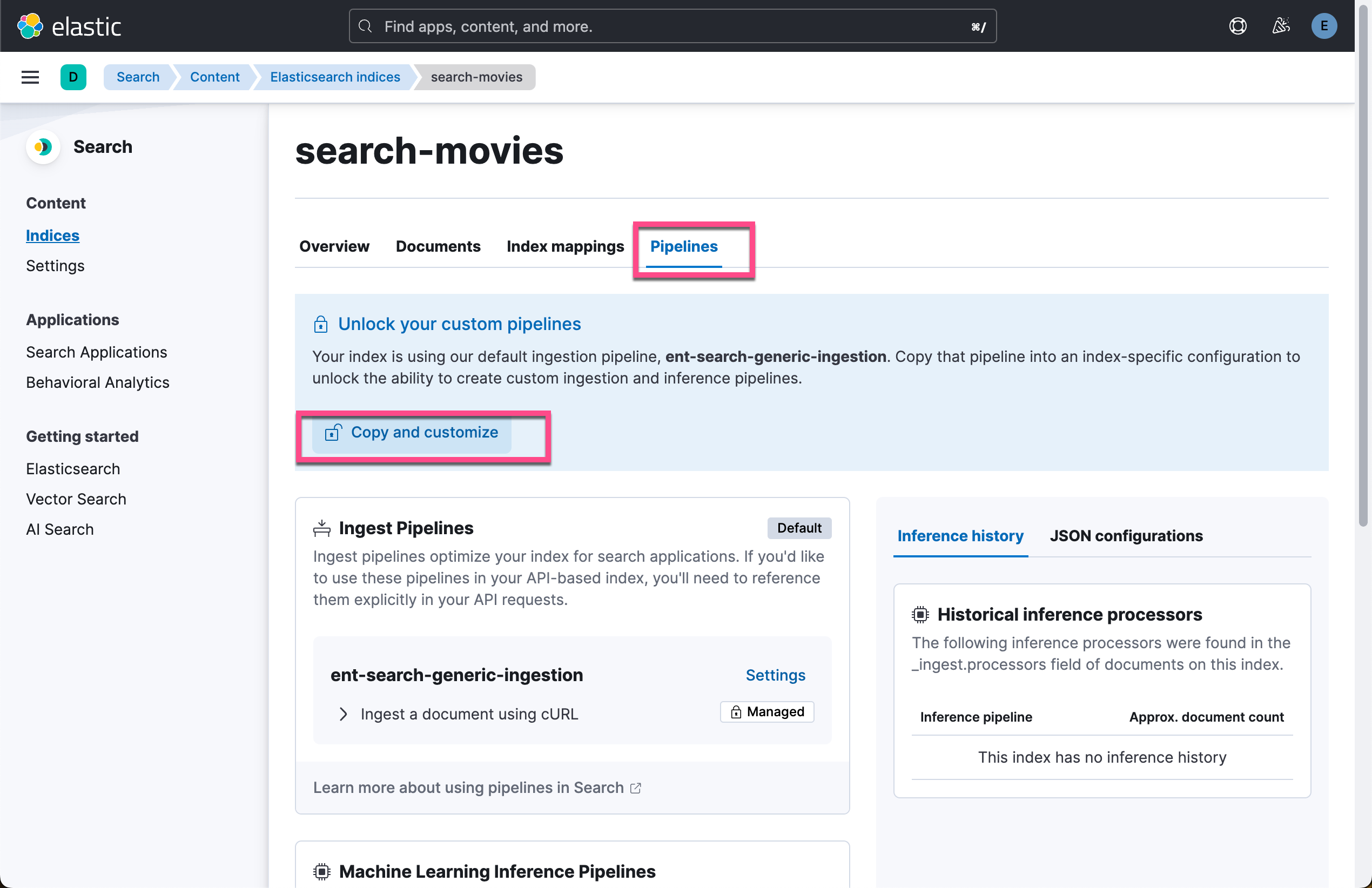Open the help life-ring icon
The width and height of the screenshot is (1372, 888).
[1238, 26]
